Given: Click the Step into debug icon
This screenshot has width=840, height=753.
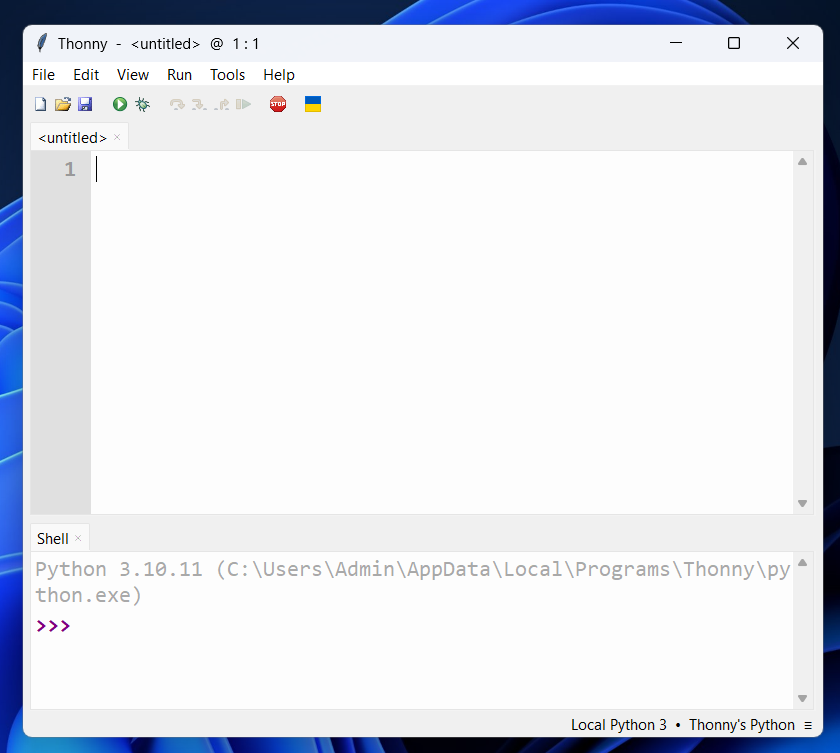Looking at the screenshot, I should [x=199, y=104].
